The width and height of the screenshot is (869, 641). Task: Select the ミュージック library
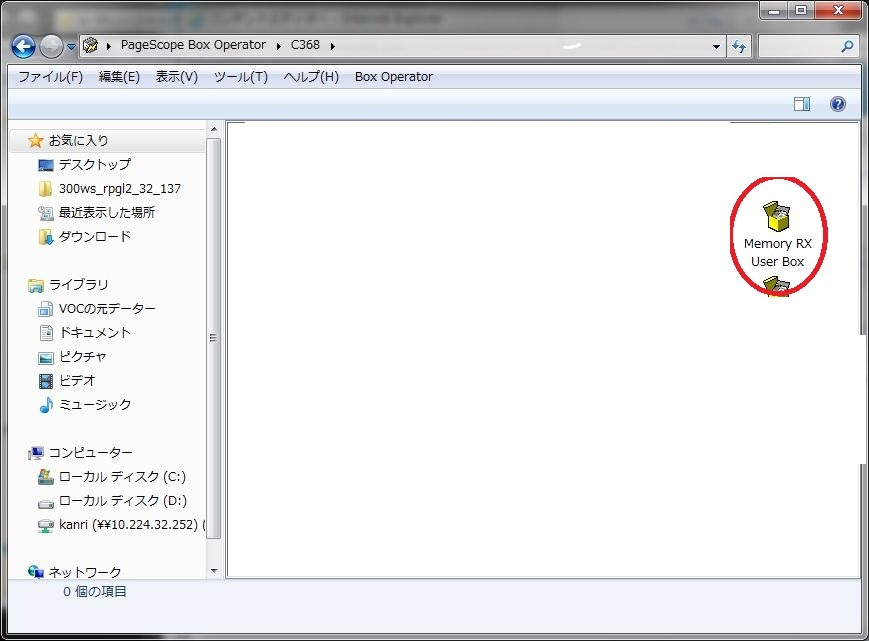(94, 405)
